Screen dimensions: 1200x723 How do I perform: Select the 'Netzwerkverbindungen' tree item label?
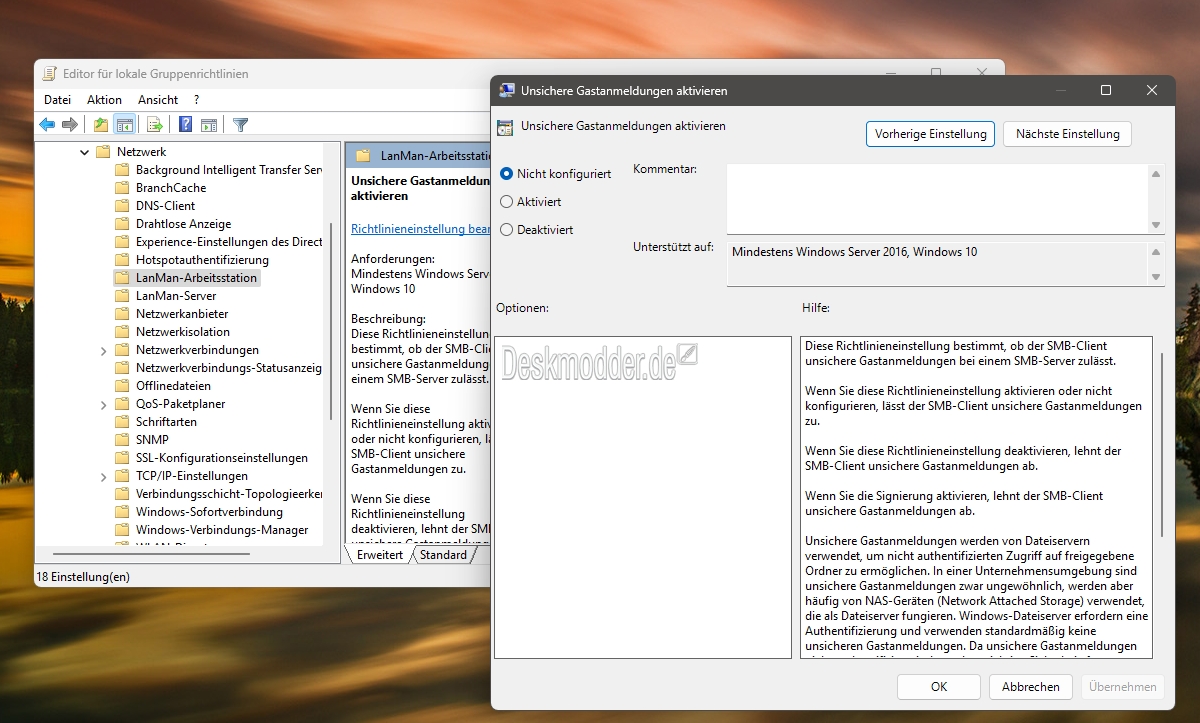tap(197, 350)
